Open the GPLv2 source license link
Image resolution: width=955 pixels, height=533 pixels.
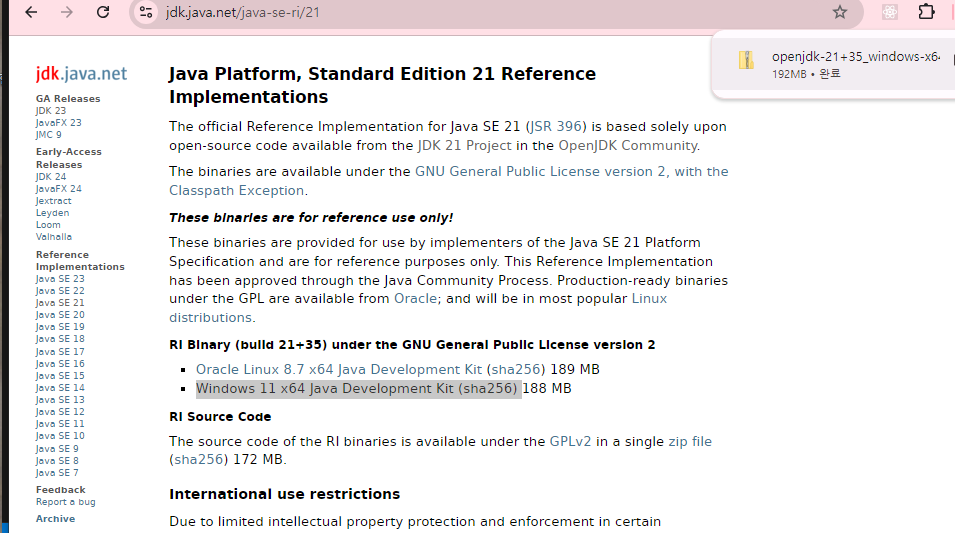570,442
